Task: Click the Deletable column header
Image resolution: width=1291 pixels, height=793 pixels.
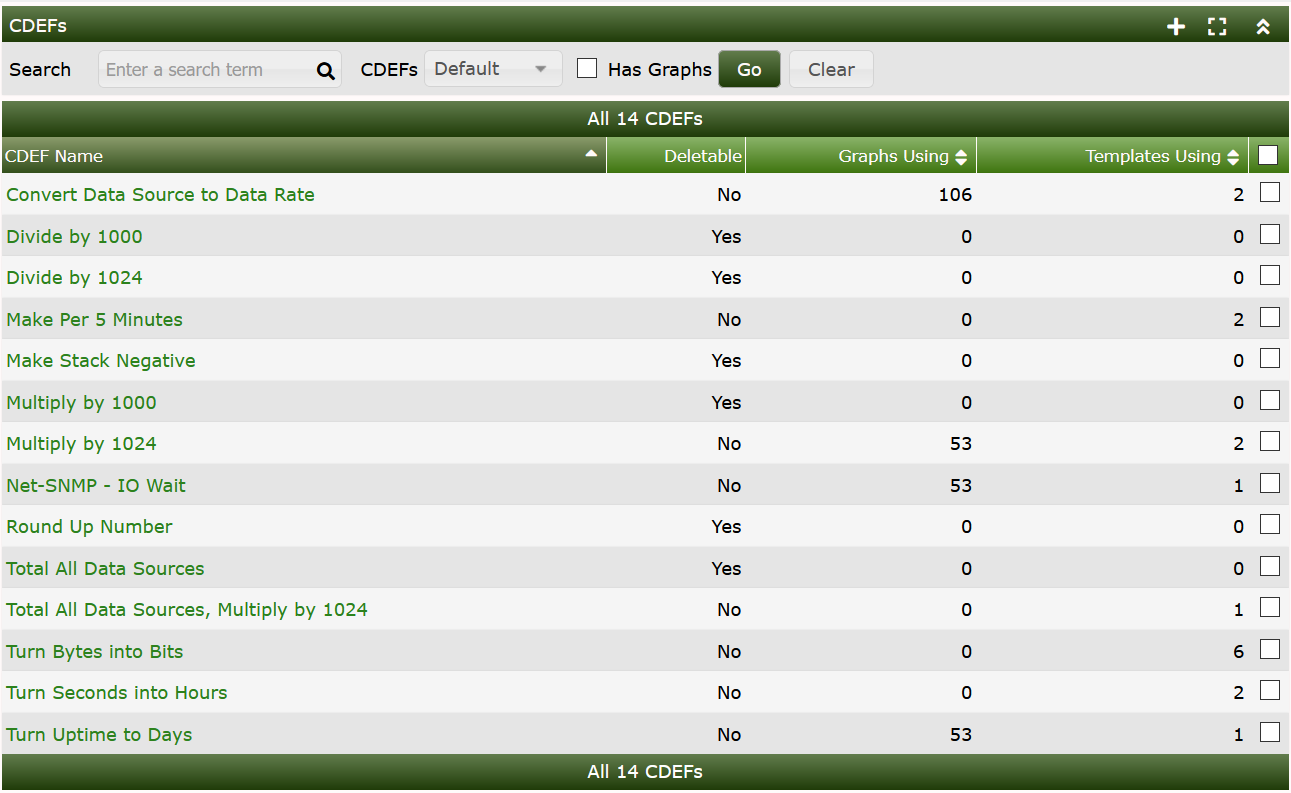Action: 702,156
